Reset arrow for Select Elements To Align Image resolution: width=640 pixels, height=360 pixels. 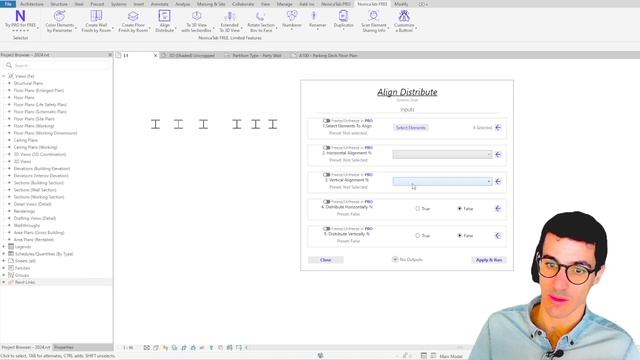click(498, 127)
